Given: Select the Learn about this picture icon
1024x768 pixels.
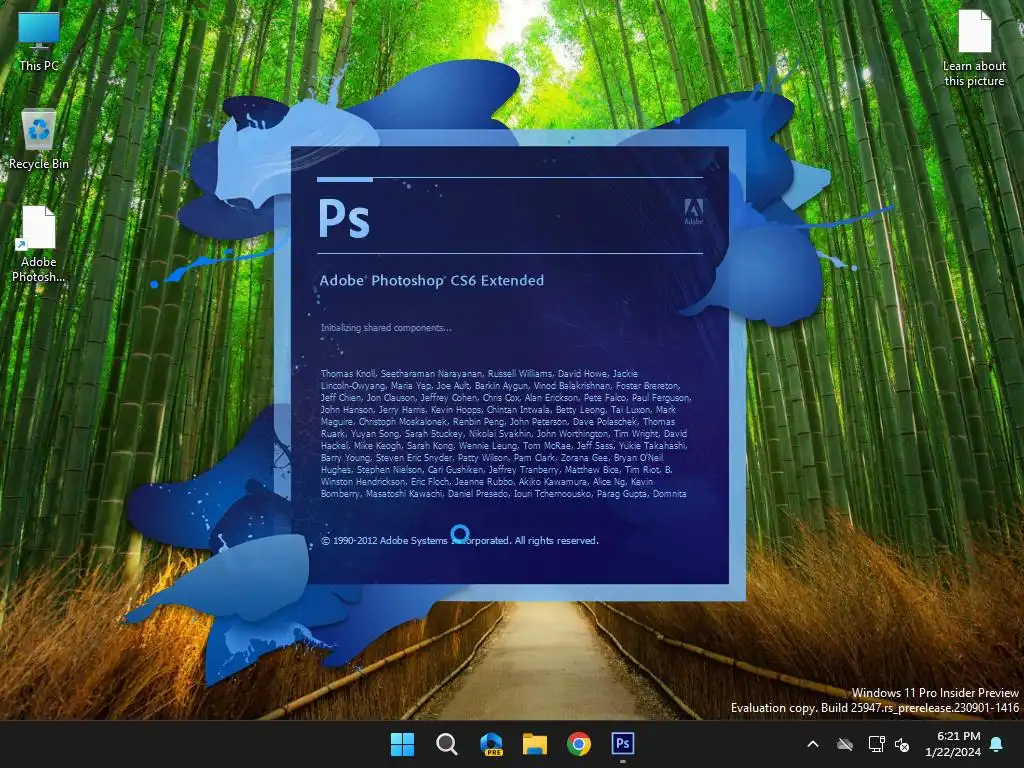Looking at the screenshot, I should click(x=974, y=48).
